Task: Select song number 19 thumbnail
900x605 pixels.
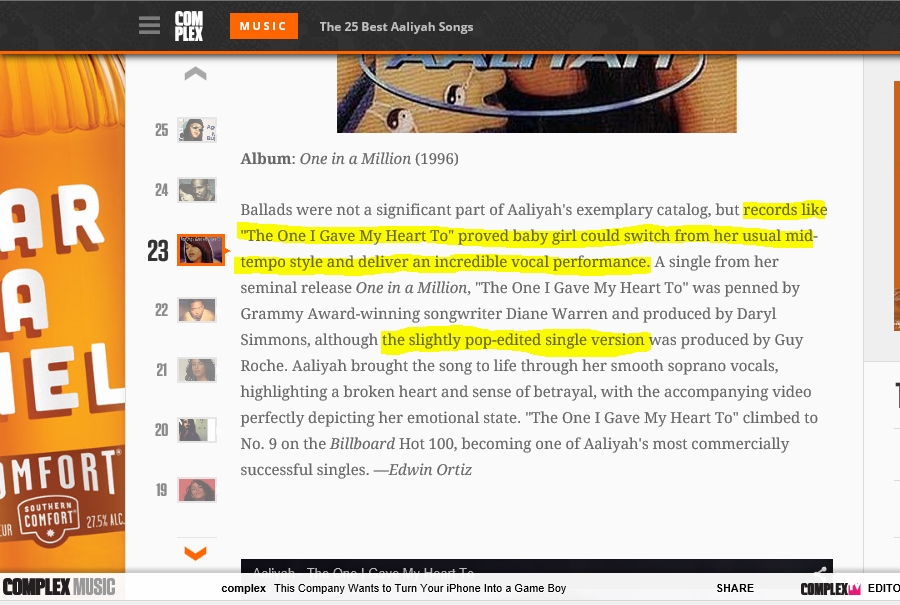Action: click(197, 490)
